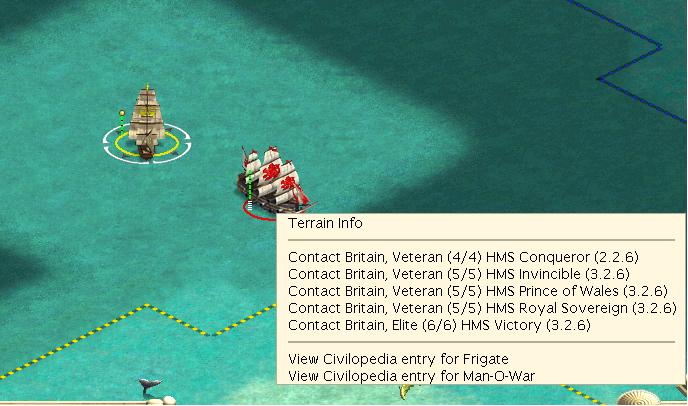Viewport: 688px width, 406px height.
Task: Contact Britain via HMS Invincible entry
Action: click(x=459, y=274)
